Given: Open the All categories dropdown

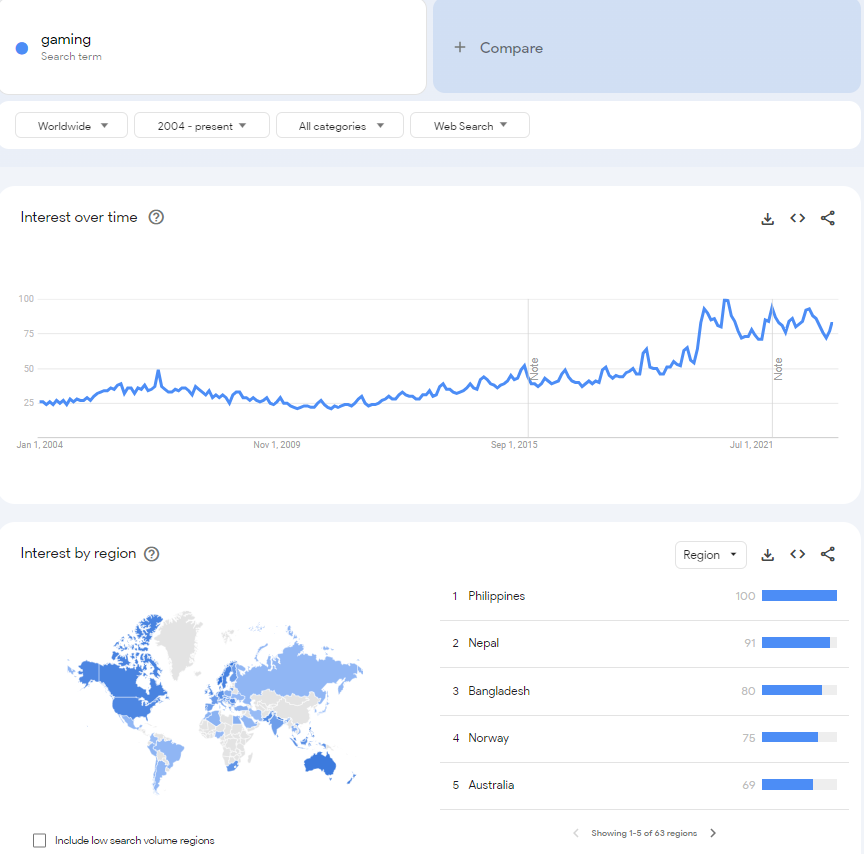Looking at the screenshot, I should tap(340, 126).
